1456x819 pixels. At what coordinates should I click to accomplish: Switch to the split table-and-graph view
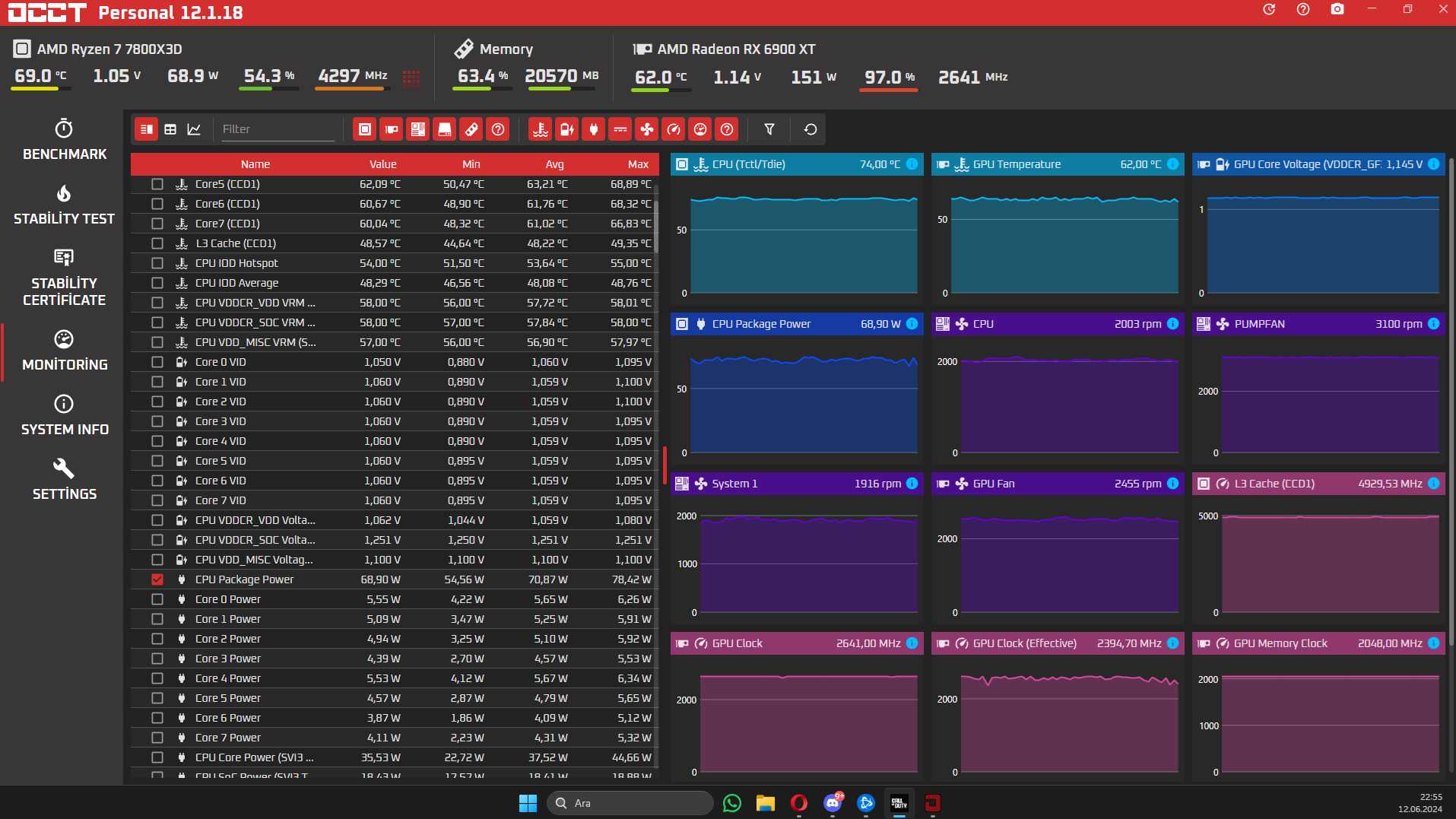coord(147,129)
